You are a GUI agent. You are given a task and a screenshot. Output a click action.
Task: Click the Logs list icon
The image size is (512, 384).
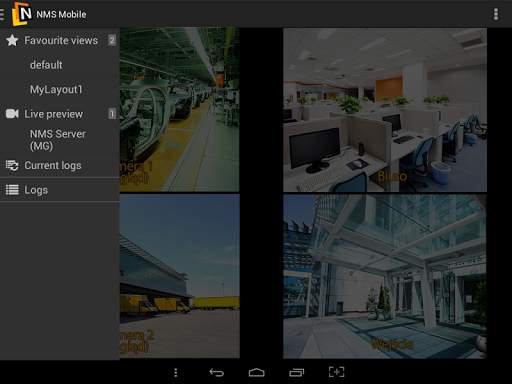tap(12, 190)
